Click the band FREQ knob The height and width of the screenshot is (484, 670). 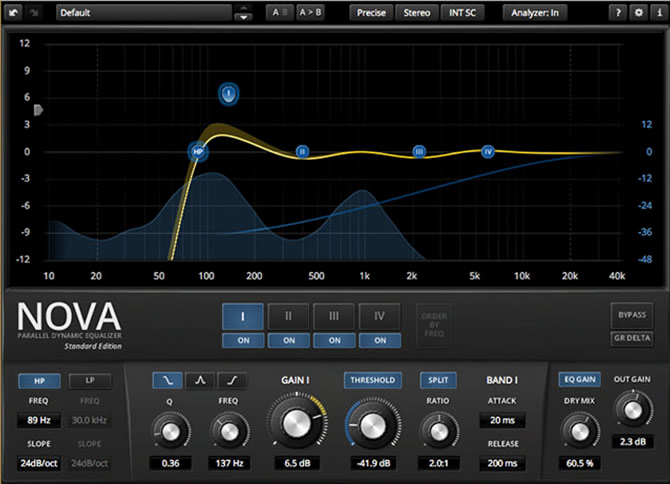229,431
